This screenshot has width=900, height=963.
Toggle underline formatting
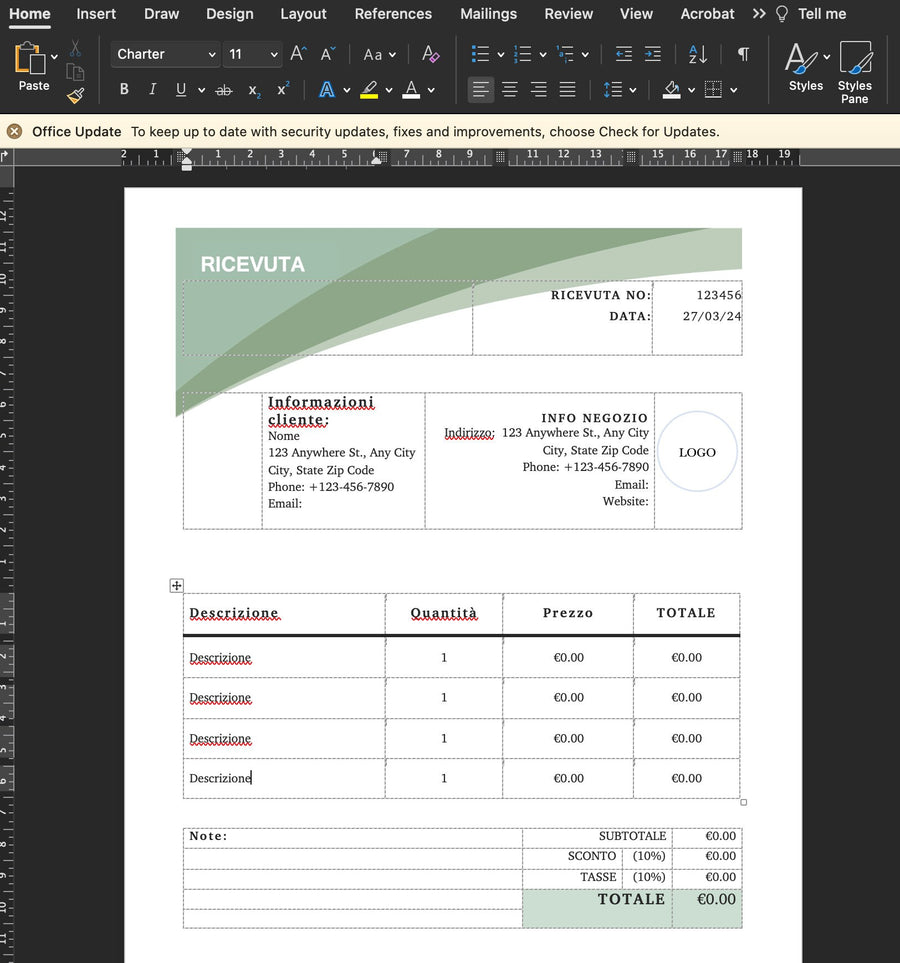tap(181, 90)
